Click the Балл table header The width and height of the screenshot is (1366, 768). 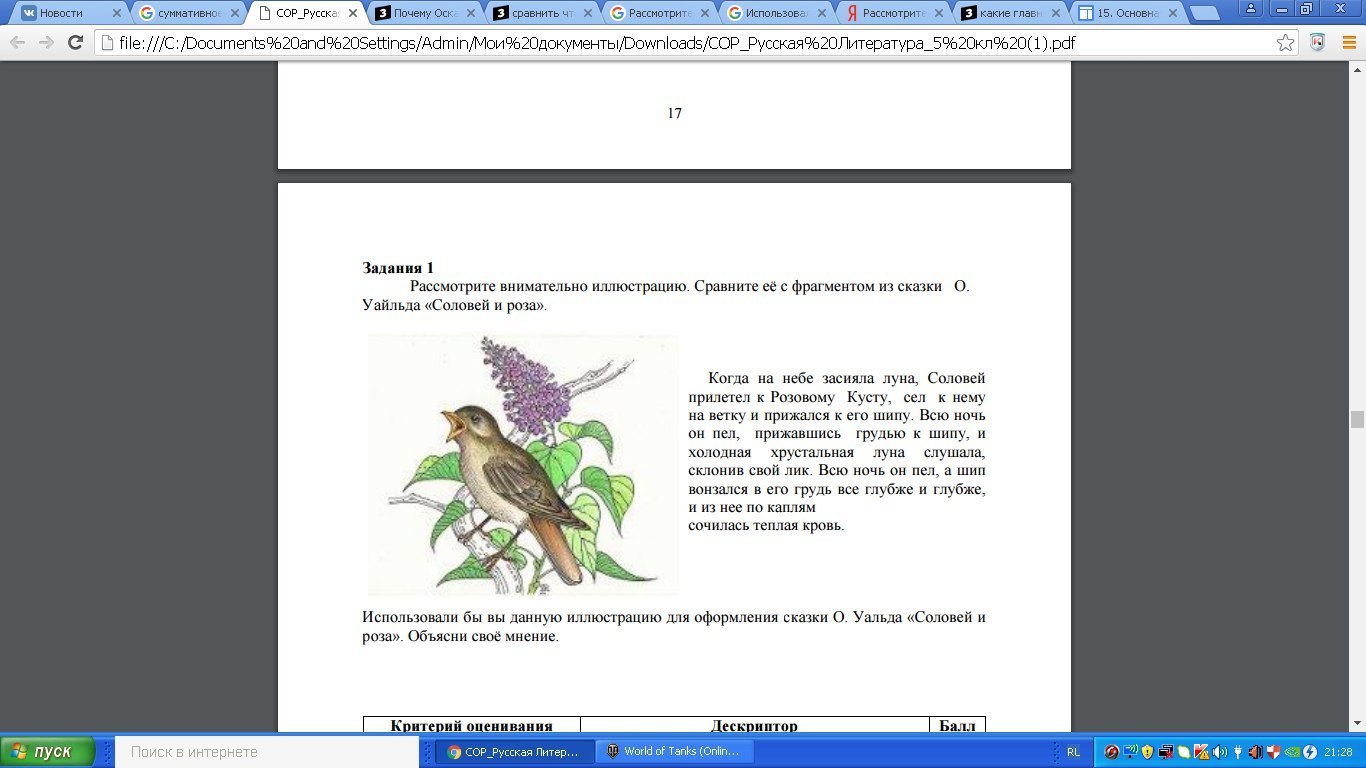957,726
